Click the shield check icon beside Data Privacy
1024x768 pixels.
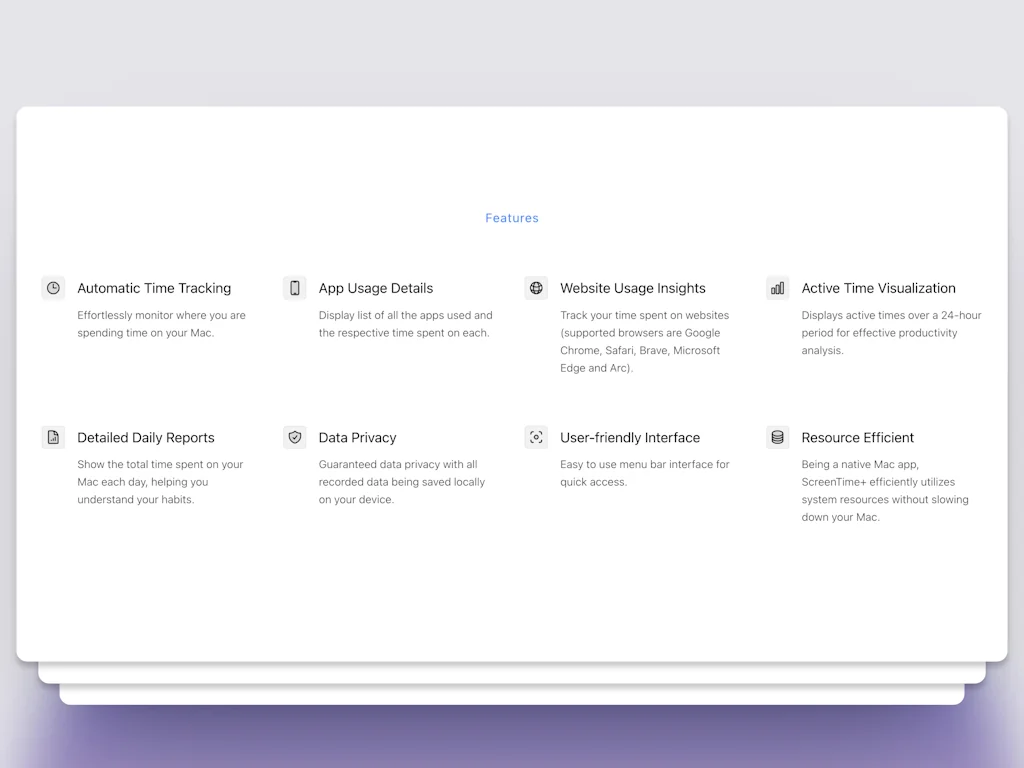click(295, 438)
